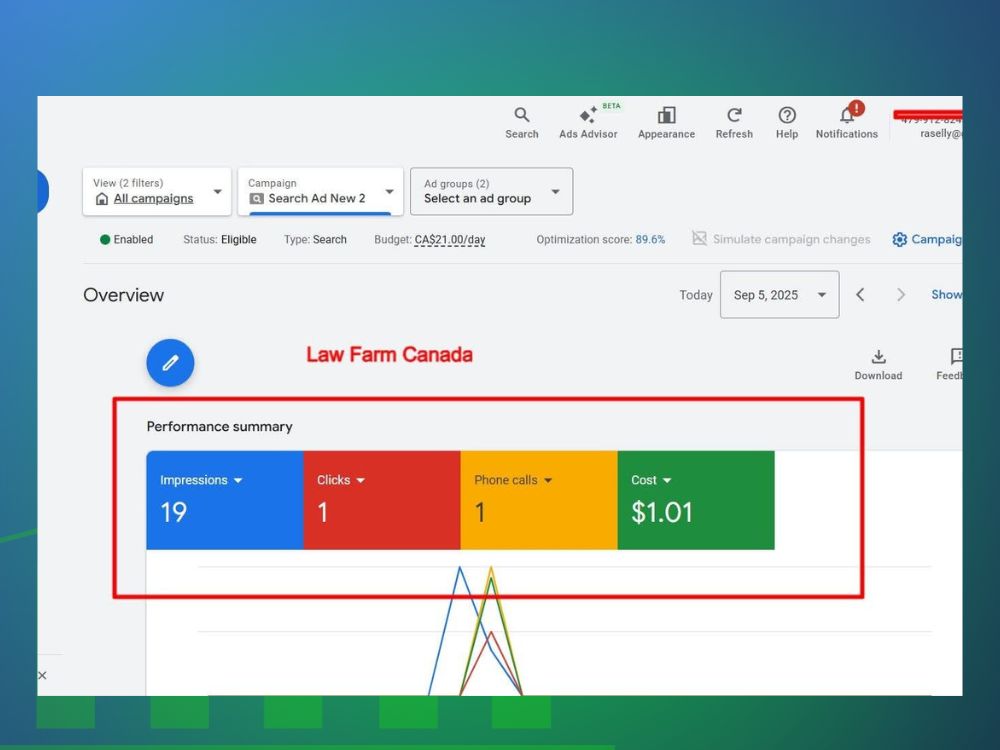This screenshot has width=1000, height=750.
Task: Click Type: Search text
Action: click(x=315, y=240)
